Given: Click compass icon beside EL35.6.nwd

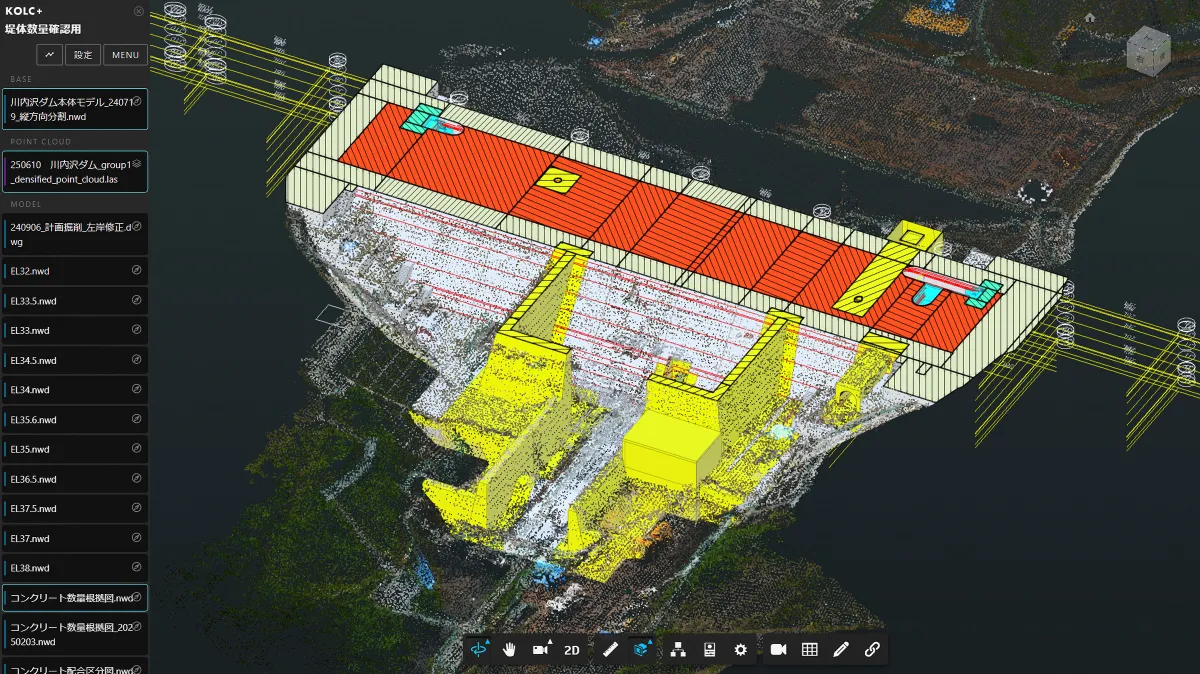Looking at the screenshot, I should coord(137,419).
